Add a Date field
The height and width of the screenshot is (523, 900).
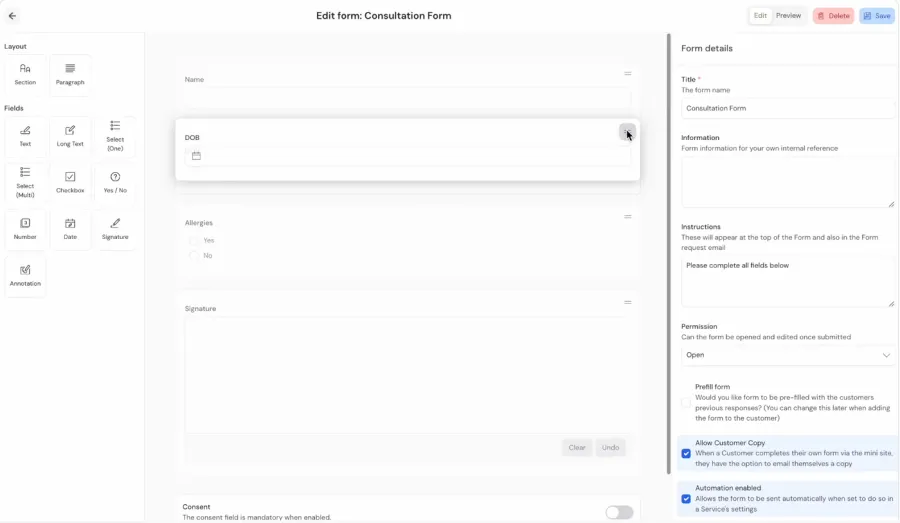click(x=70, y=229)
